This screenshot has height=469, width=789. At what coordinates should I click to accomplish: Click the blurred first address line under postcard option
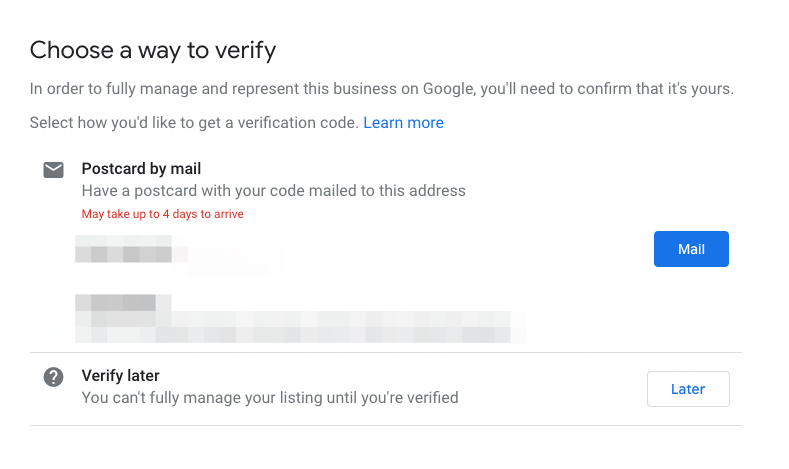tap(131, 249)
